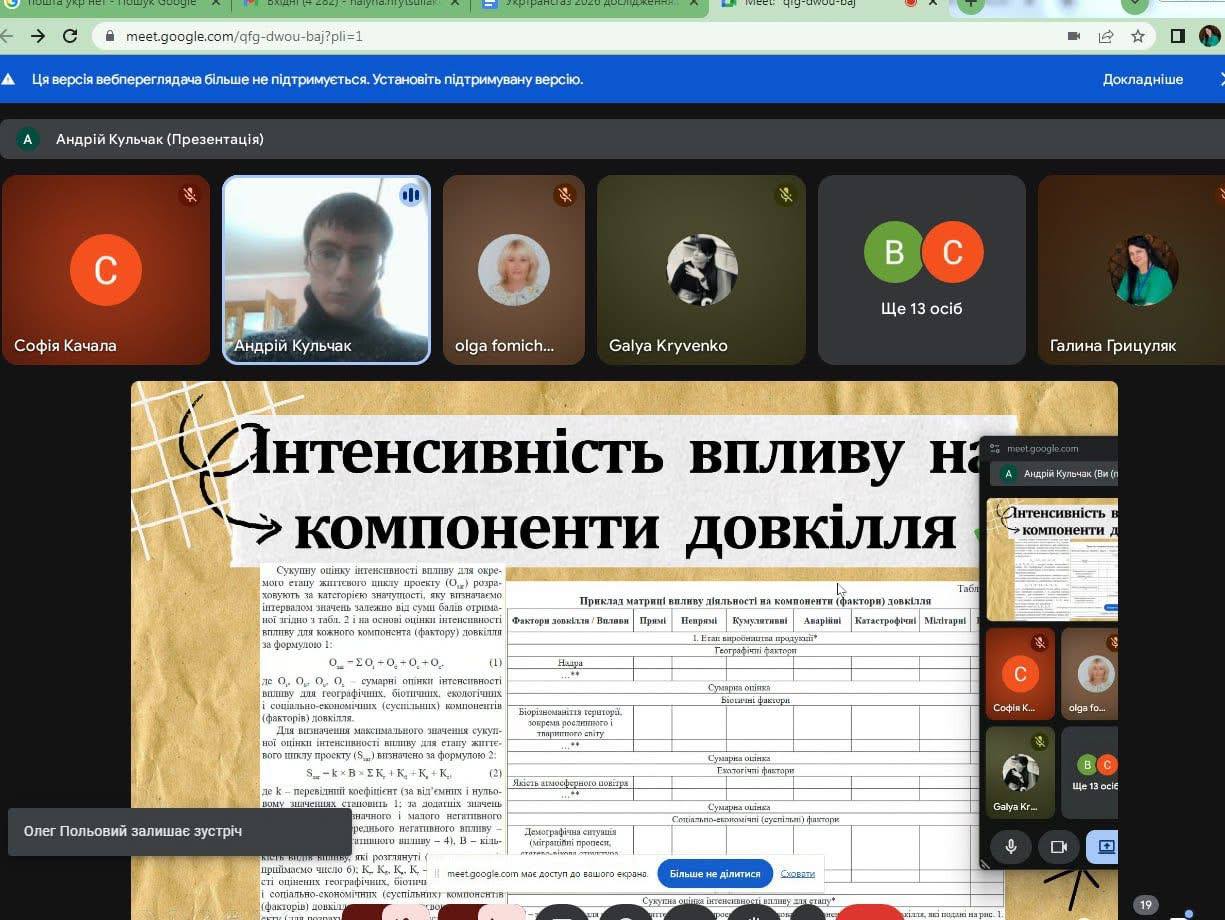Click Аварійні column header in table
Screen dimensions: 1225x920
pos(822,621)
